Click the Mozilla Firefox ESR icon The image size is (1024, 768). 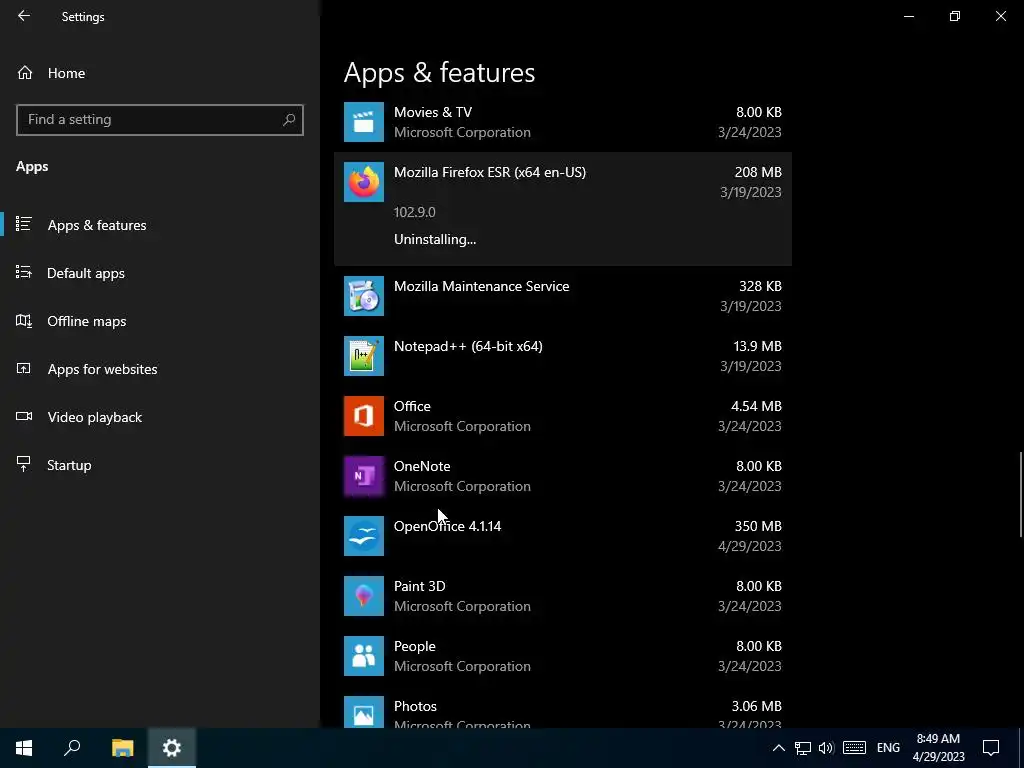point(364,182)
